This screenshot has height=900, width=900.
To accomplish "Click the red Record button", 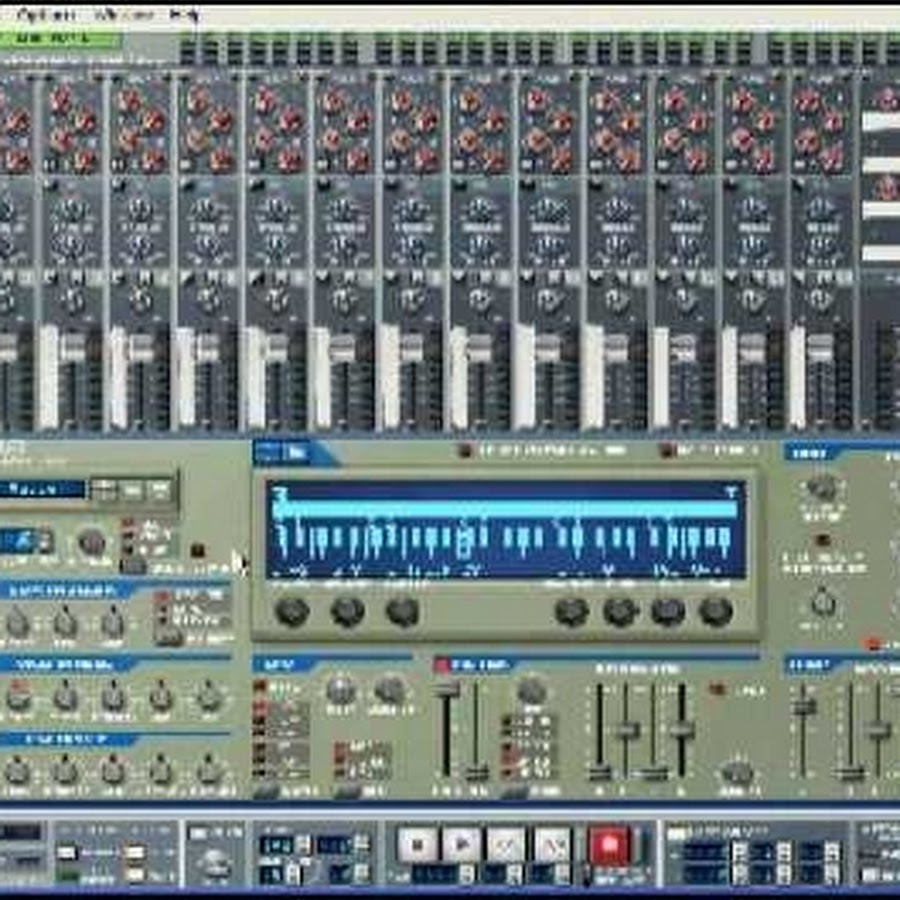I will (x=608, y=845).
